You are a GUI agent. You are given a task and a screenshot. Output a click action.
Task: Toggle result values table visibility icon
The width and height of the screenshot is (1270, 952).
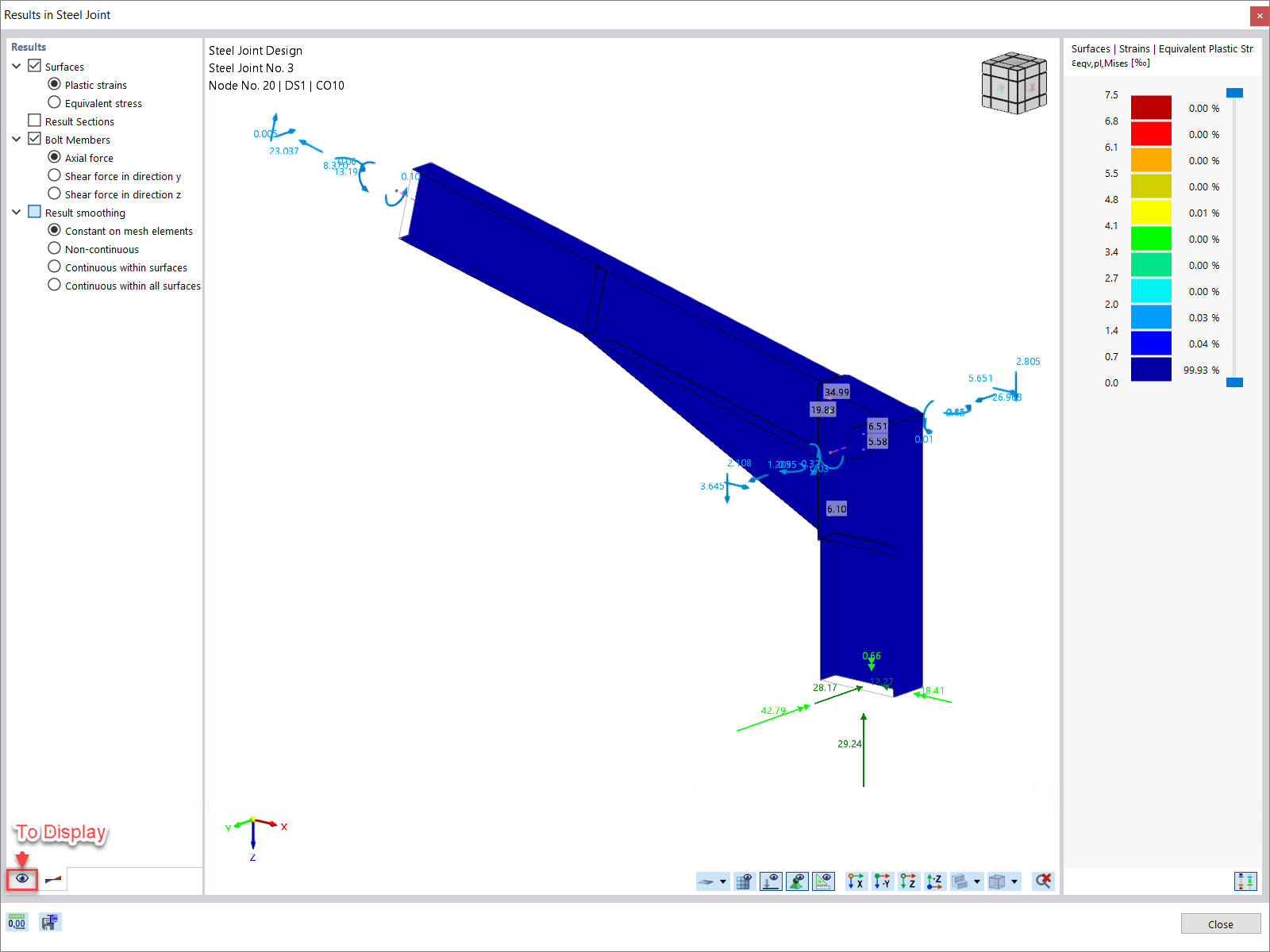(744, 881)
